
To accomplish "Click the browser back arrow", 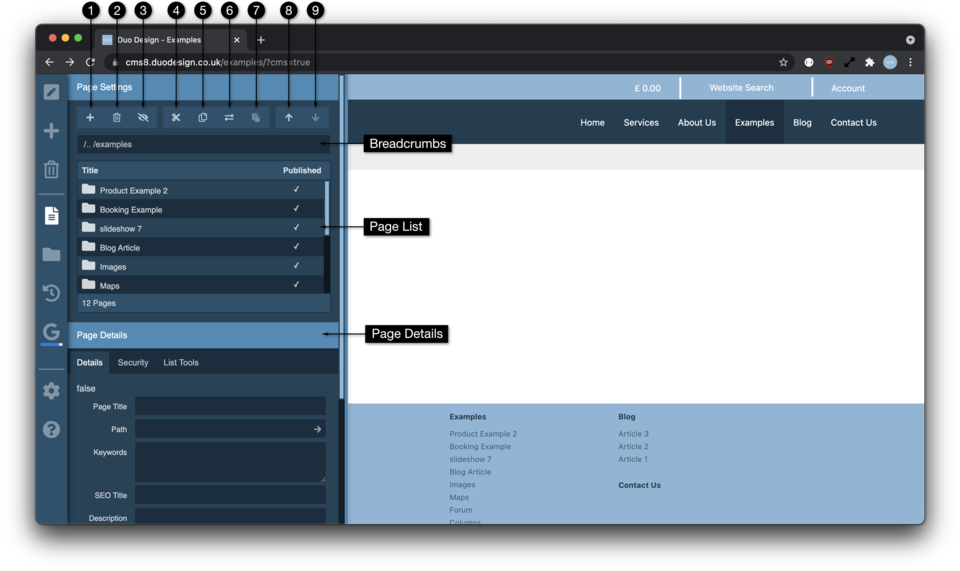I will [50, 62].
